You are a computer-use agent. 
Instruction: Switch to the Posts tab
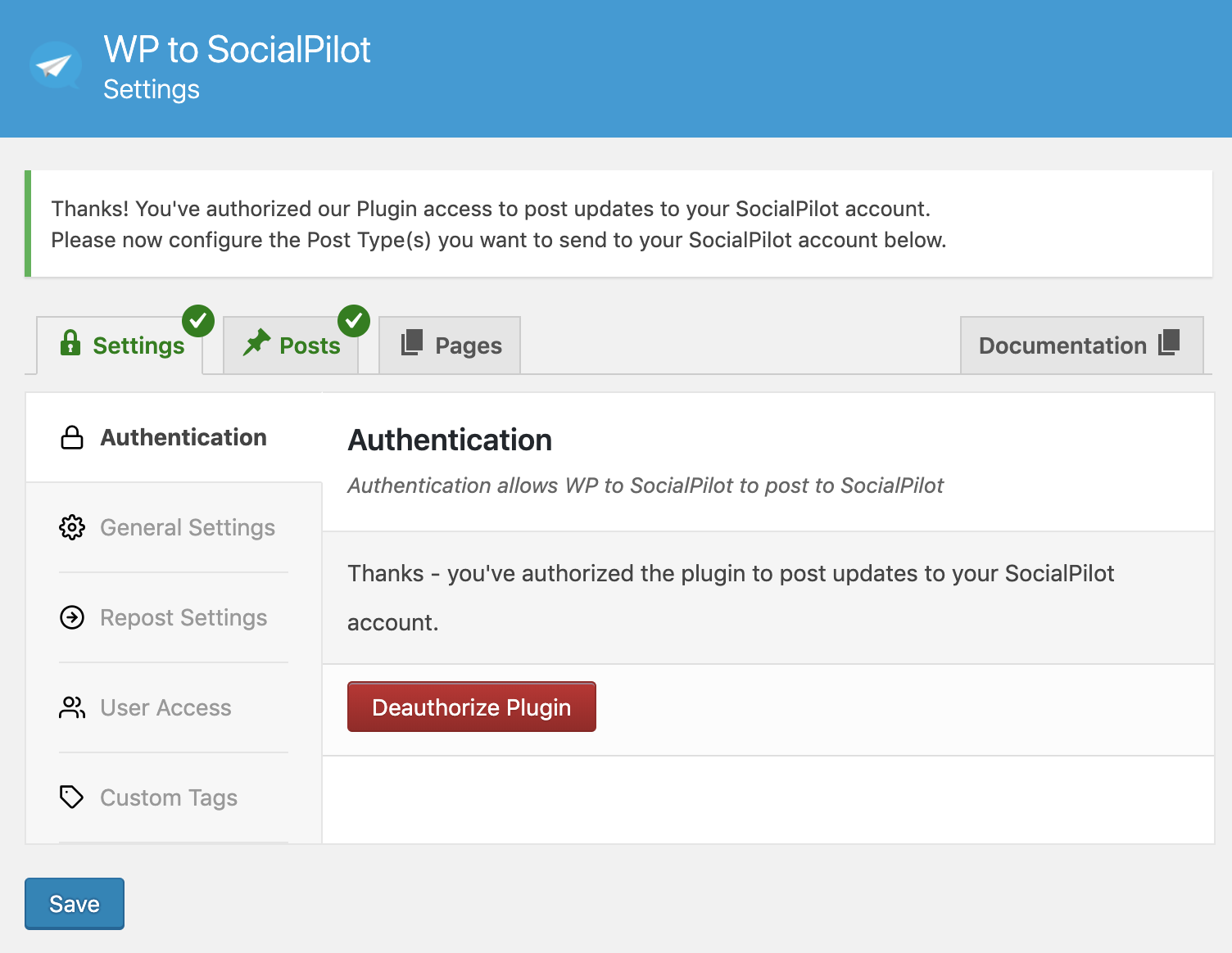[x=291, y=346]
